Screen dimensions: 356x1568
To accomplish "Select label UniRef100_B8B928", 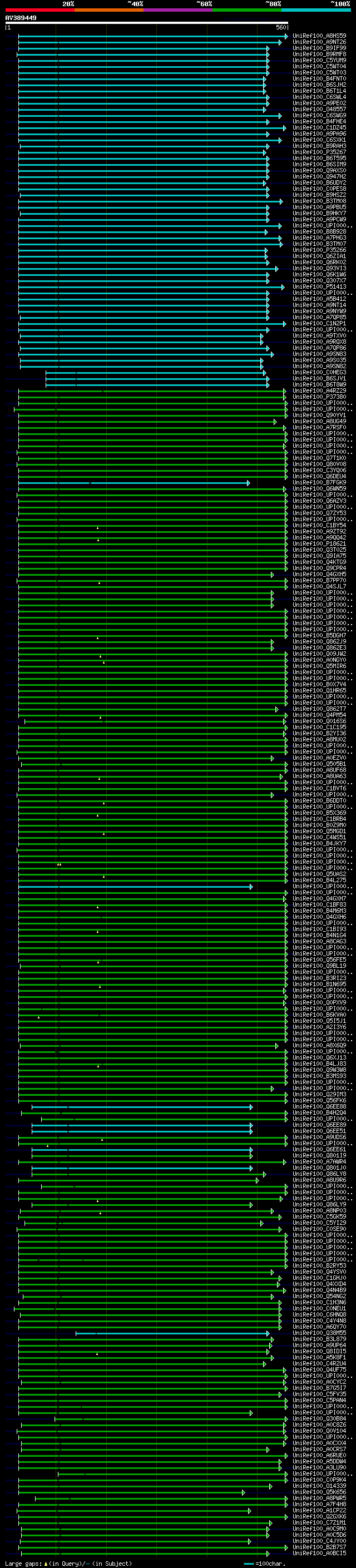I will [x=319, y=231].
